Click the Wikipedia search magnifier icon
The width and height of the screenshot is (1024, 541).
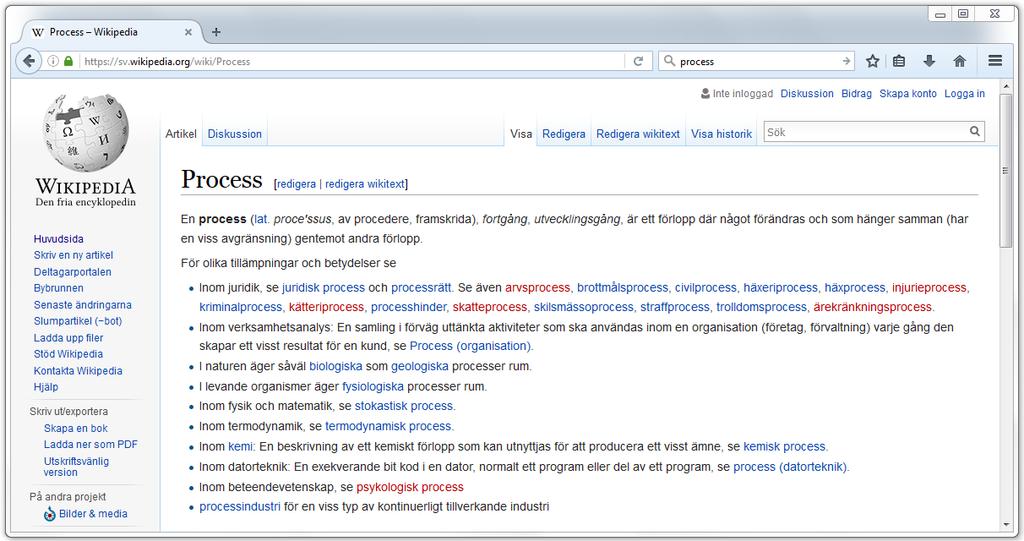point(974,132)
